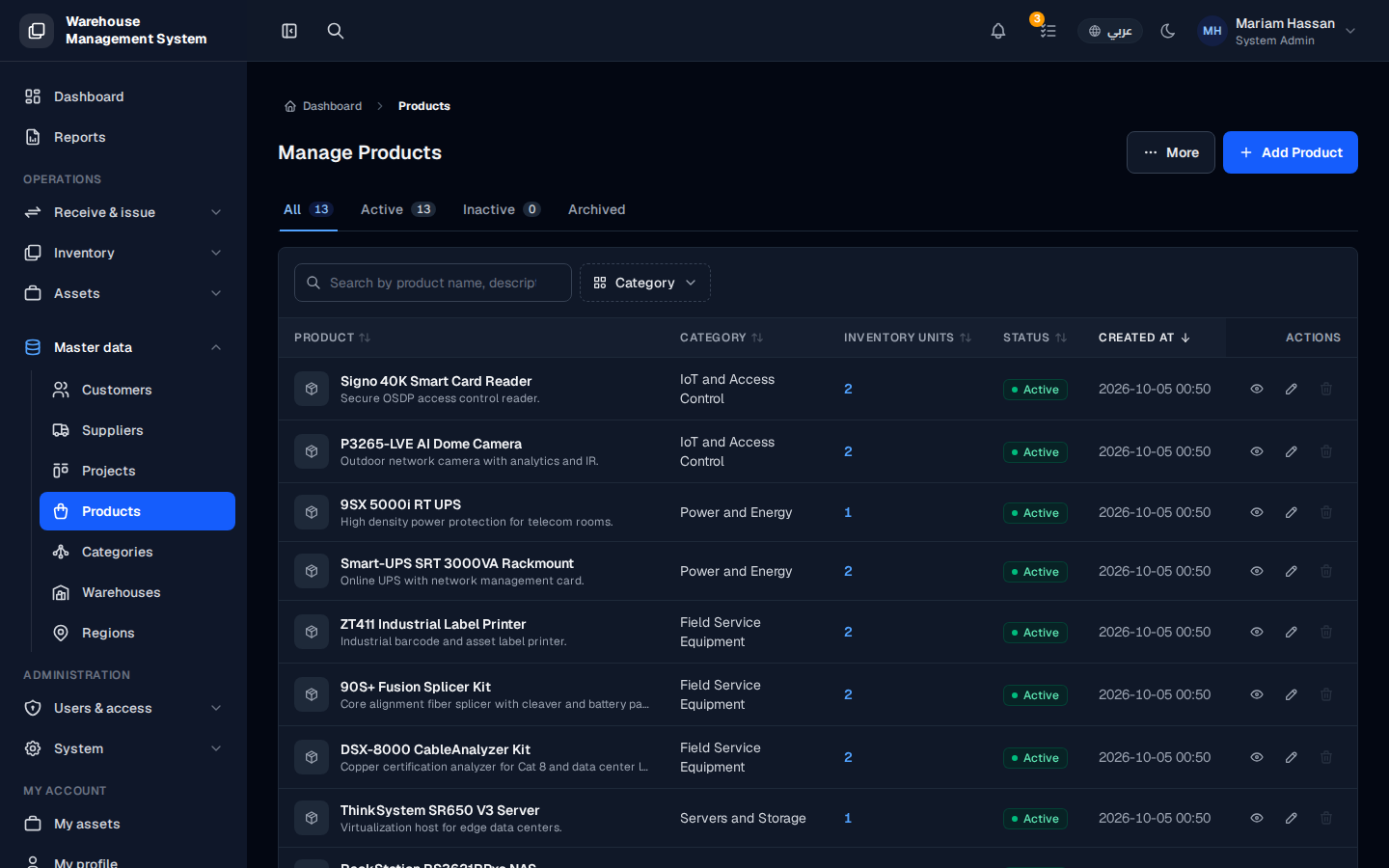Viewport: 1389px width, 868px height.
Task: Sort table by Created At
Action: (1145, 338)
